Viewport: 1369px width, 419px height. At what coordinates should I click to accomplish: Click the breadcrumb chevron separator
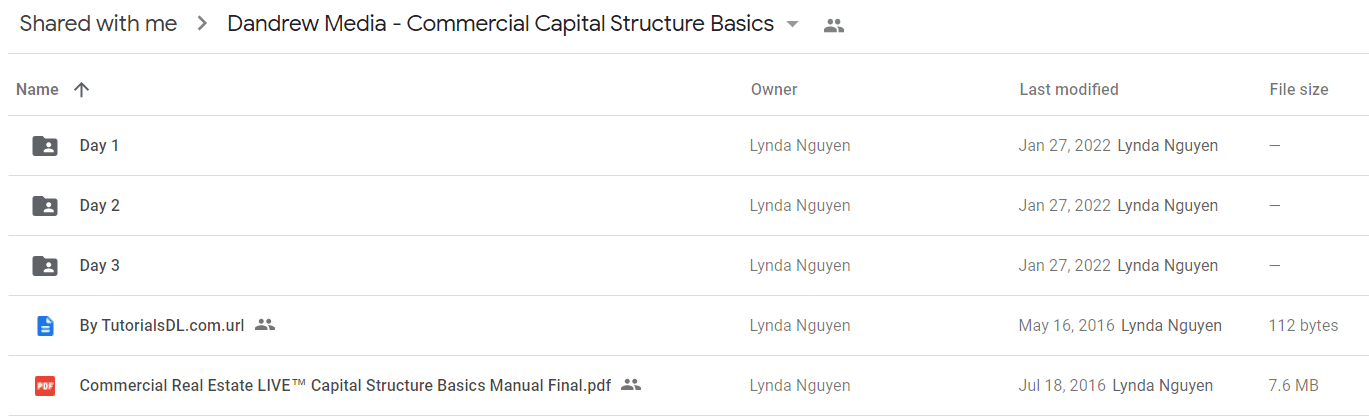[202, 25]
